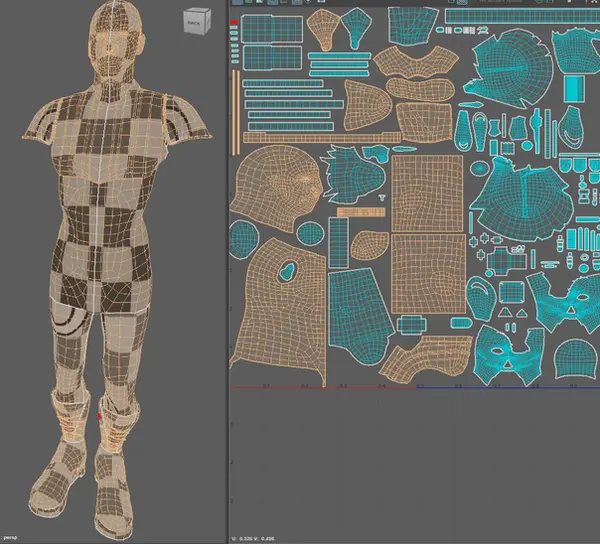Select the two tall orange strip UV shells

pyautogui.click(x=236, y=112)
